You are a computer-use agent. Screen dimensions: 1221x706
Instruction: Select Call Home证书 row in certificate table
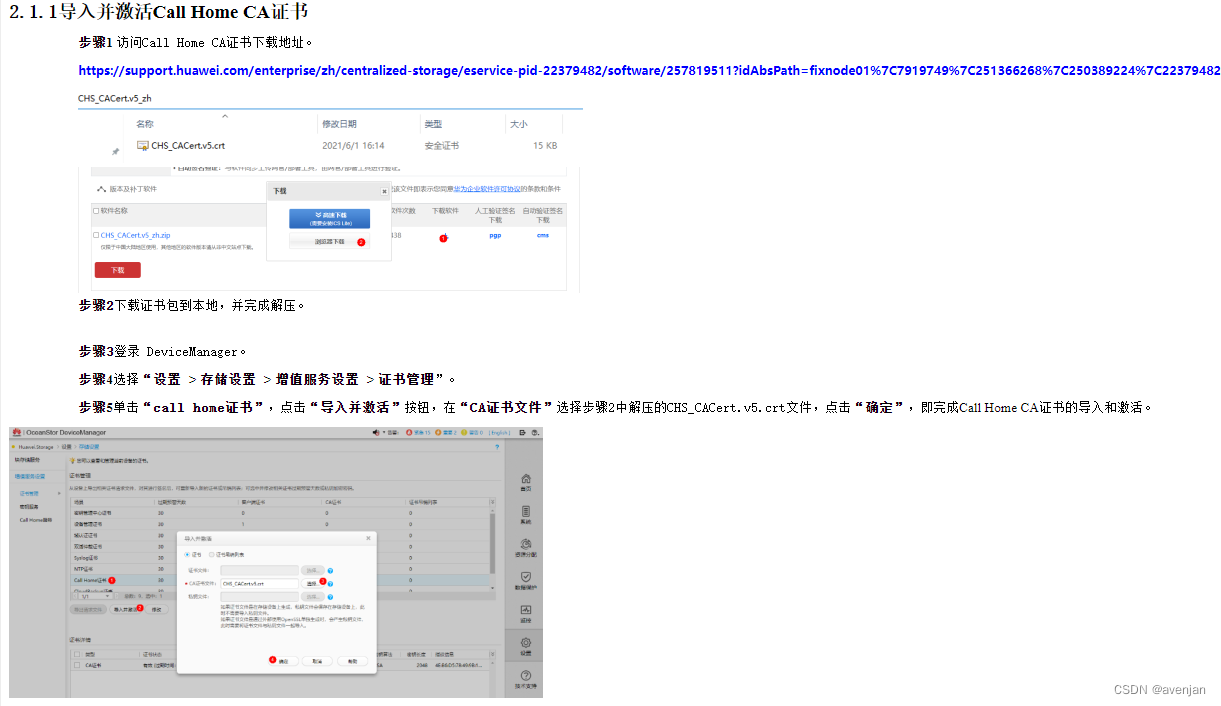coord(280,580)
